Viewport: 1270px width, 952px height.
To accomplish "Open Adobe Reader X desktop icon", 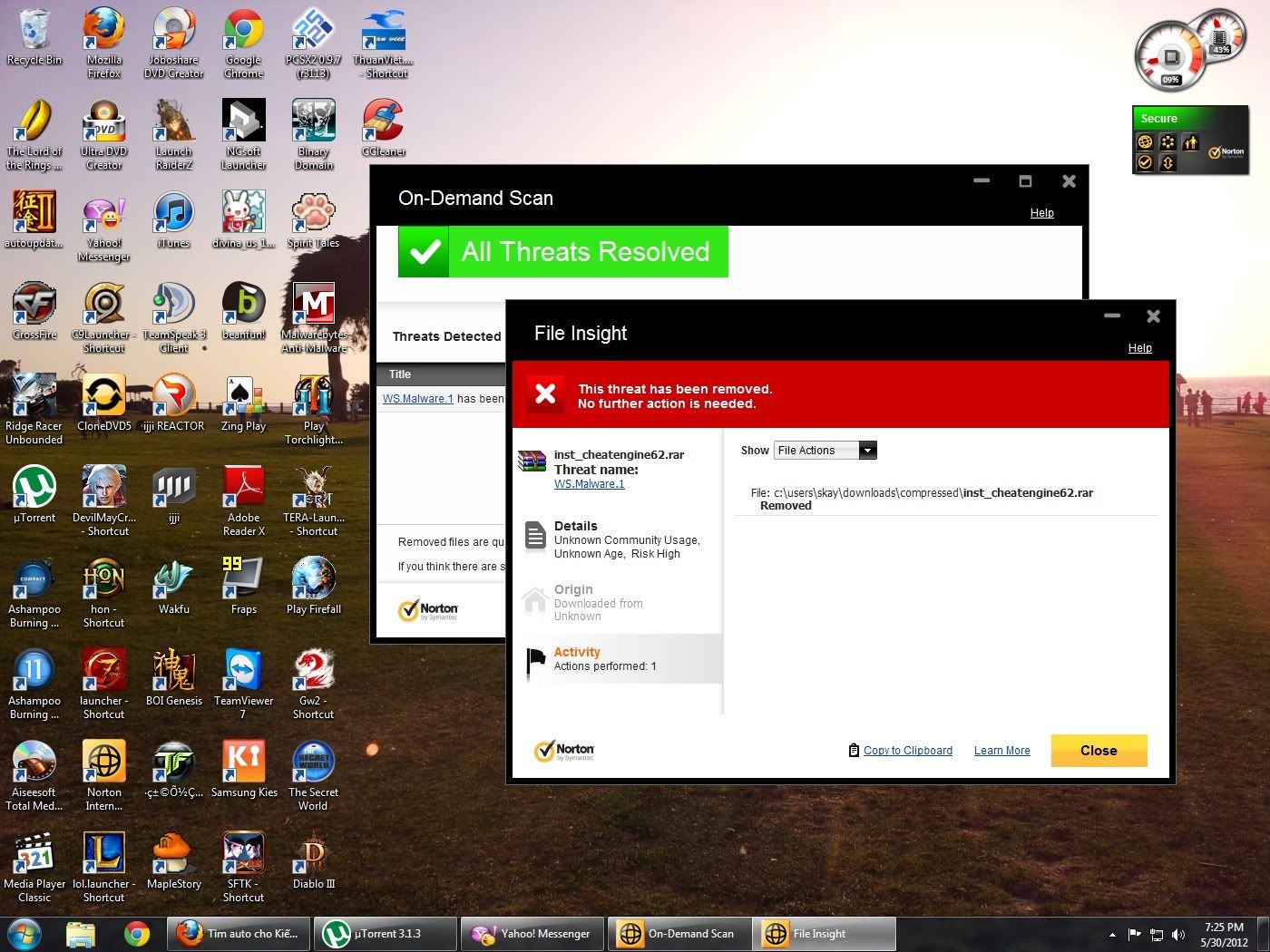I will point(243,500).
